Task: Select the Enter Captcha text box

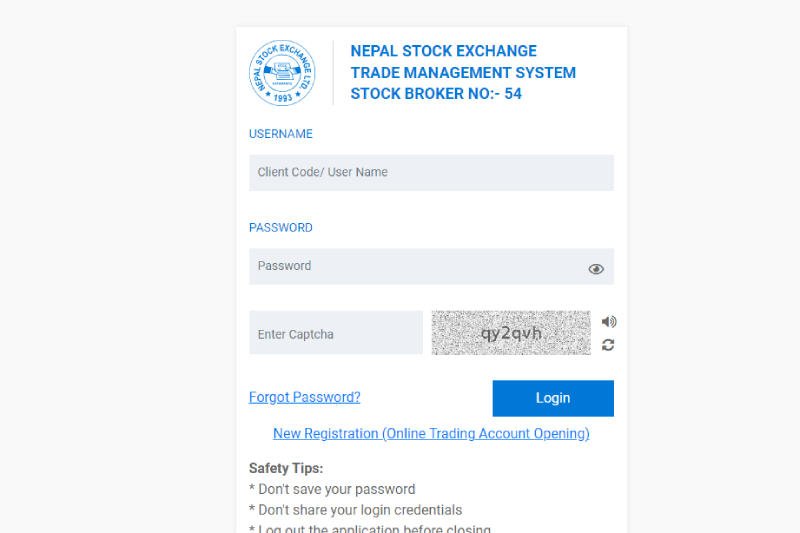Action: 336,333
